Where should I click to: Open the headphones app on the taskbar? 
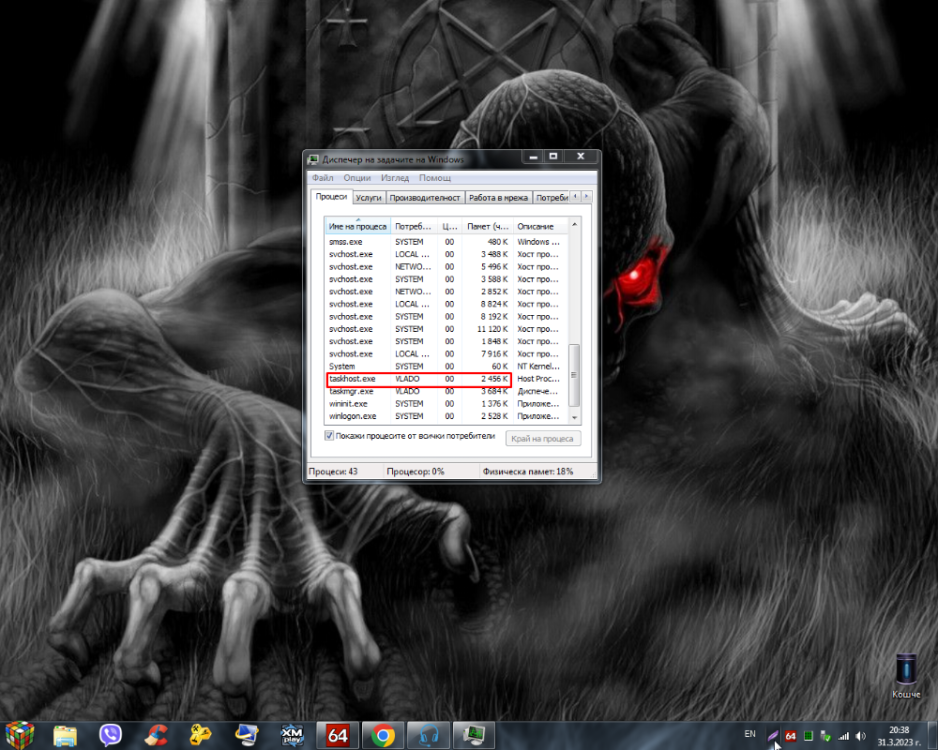(x=428, y=736)
